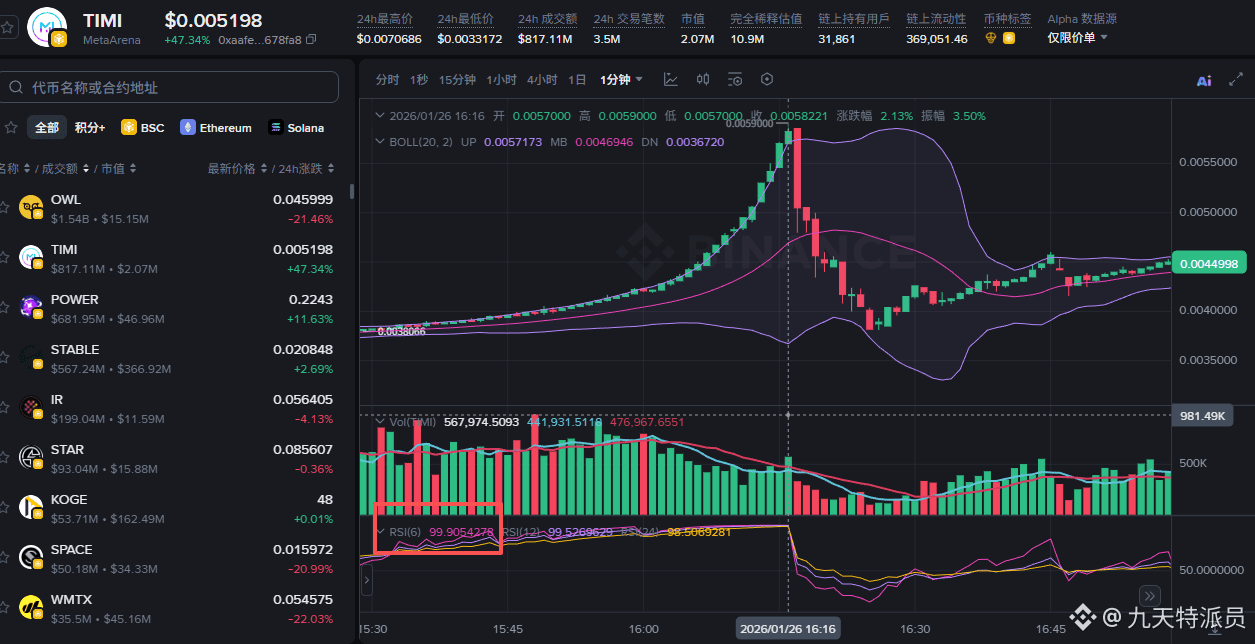Click the POWER token icon
Screen dimensions: 1255x644
pyautogui.click(x=31, y=307)
